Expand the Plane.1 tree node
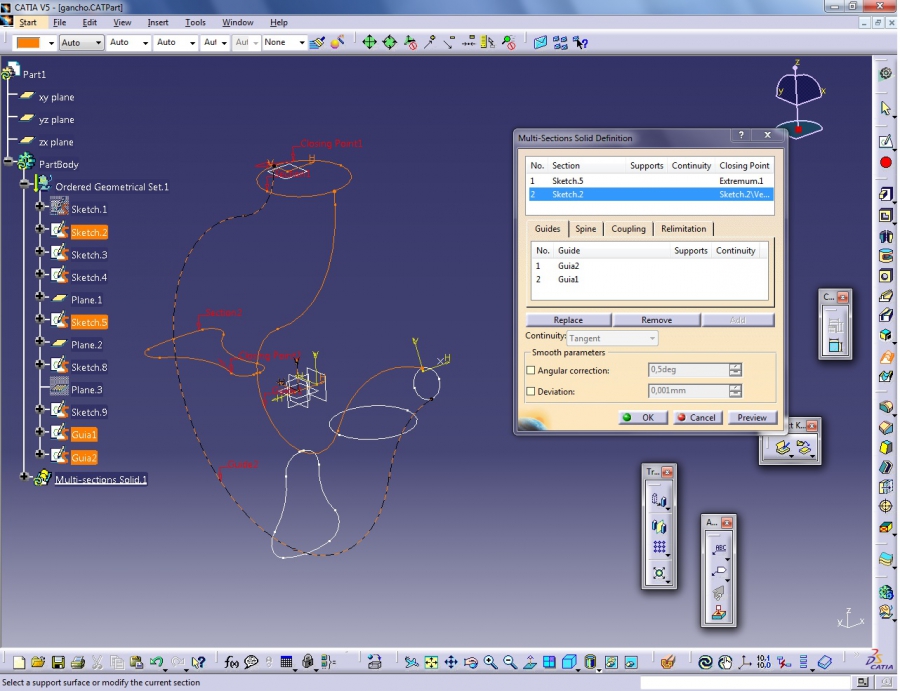The height and width of the screenshot is (691, 900). 39,296
